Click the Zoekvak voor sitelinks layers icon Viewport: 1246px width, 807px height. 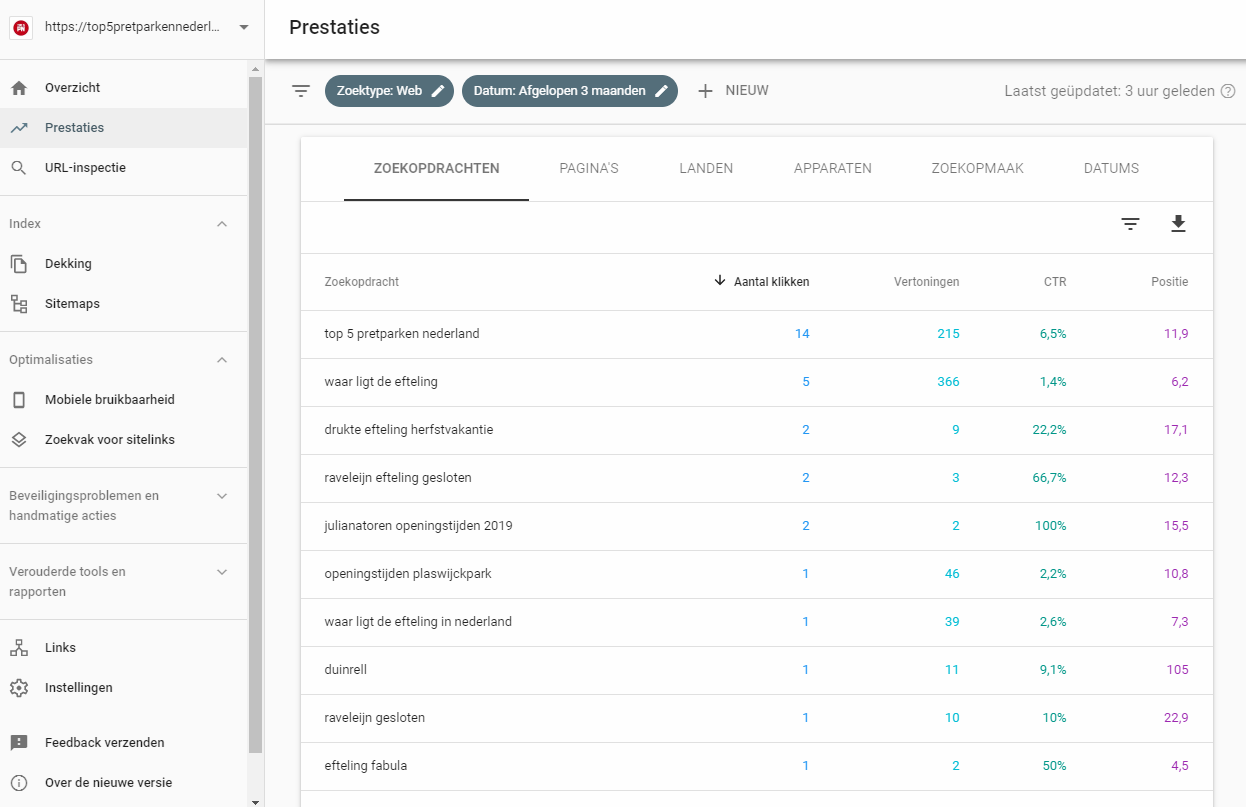19,440
